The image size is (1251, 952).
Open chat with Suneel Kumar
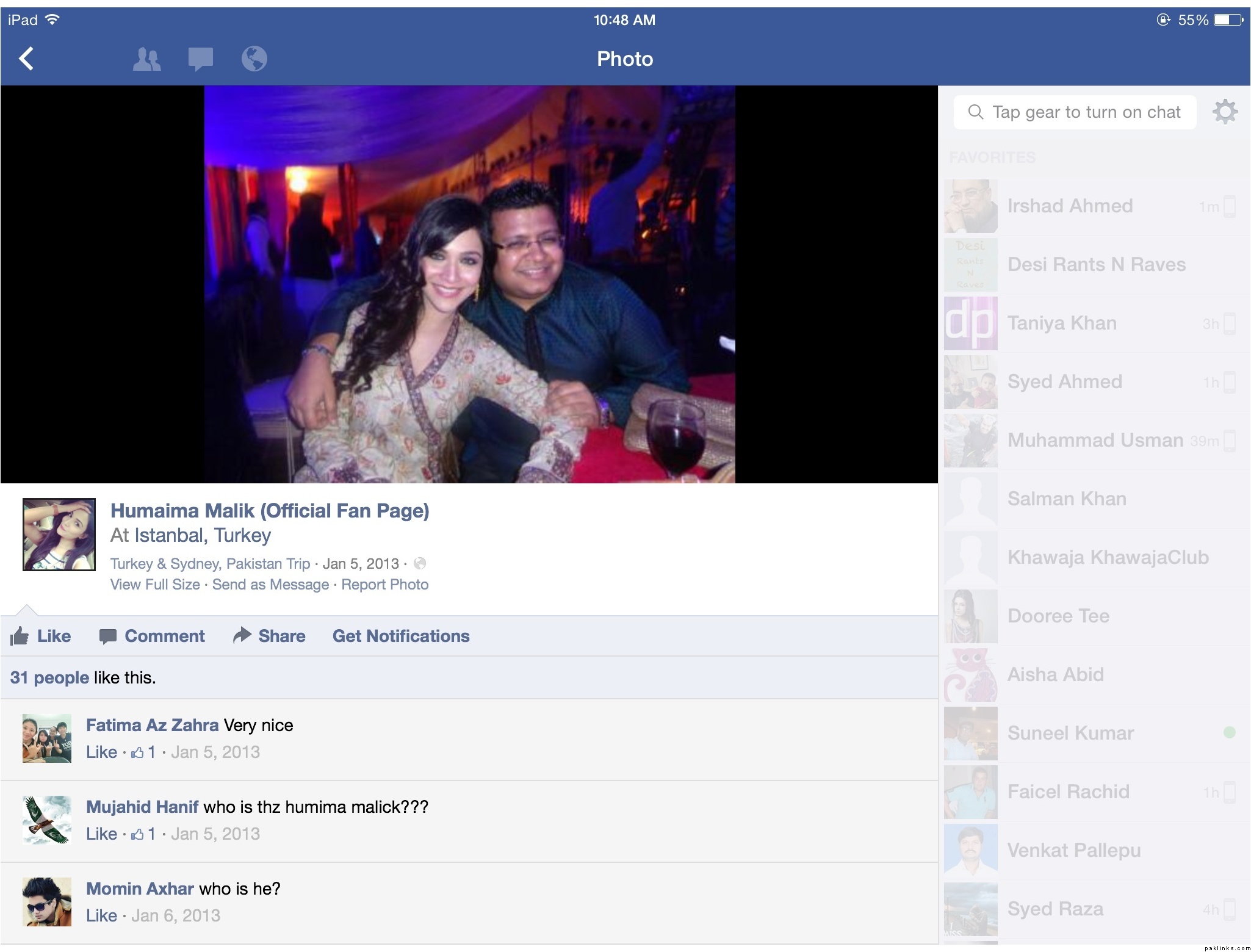1070,733
